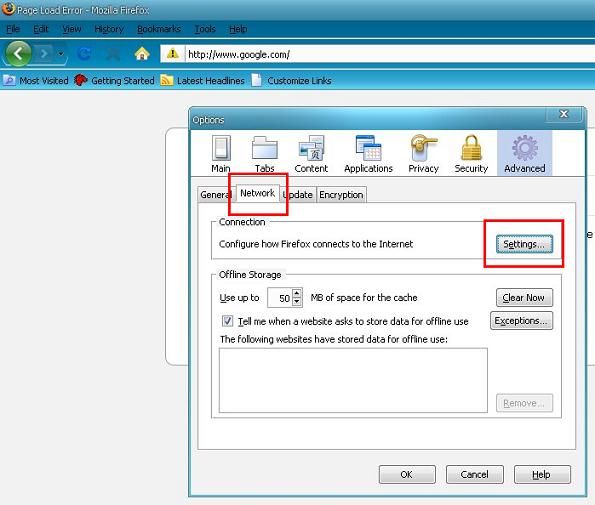Open the Bookmarks menu
595x505 pixels.
point(159,29)
